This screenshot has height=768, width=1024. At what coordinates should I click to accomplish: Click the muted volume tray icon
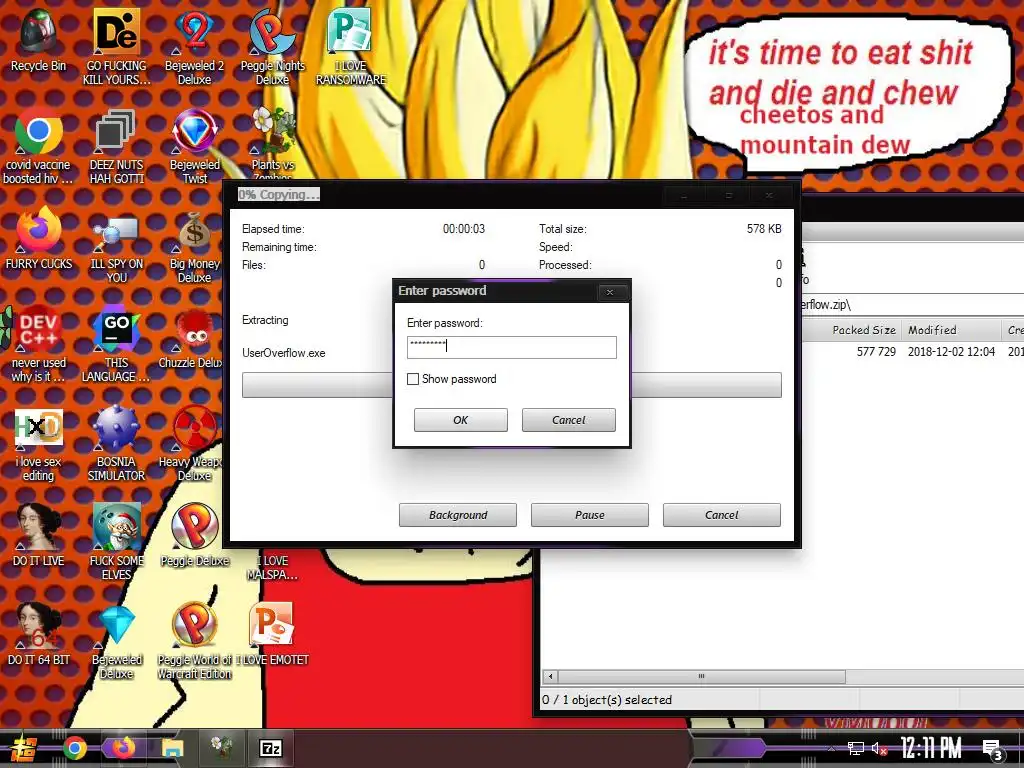pos(879,748)
